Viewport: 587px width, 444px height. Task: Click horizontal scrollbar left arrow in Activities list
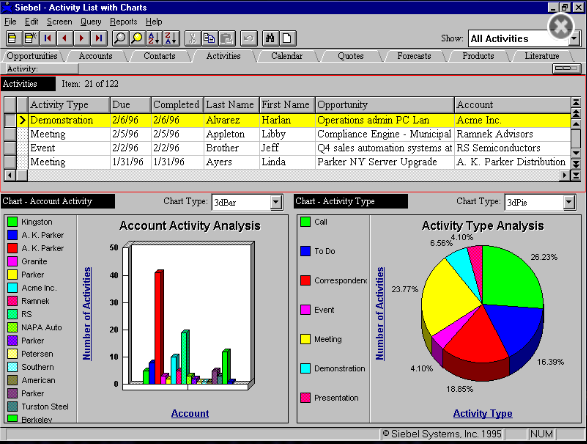pyautogui.click(x=10, y=175)
